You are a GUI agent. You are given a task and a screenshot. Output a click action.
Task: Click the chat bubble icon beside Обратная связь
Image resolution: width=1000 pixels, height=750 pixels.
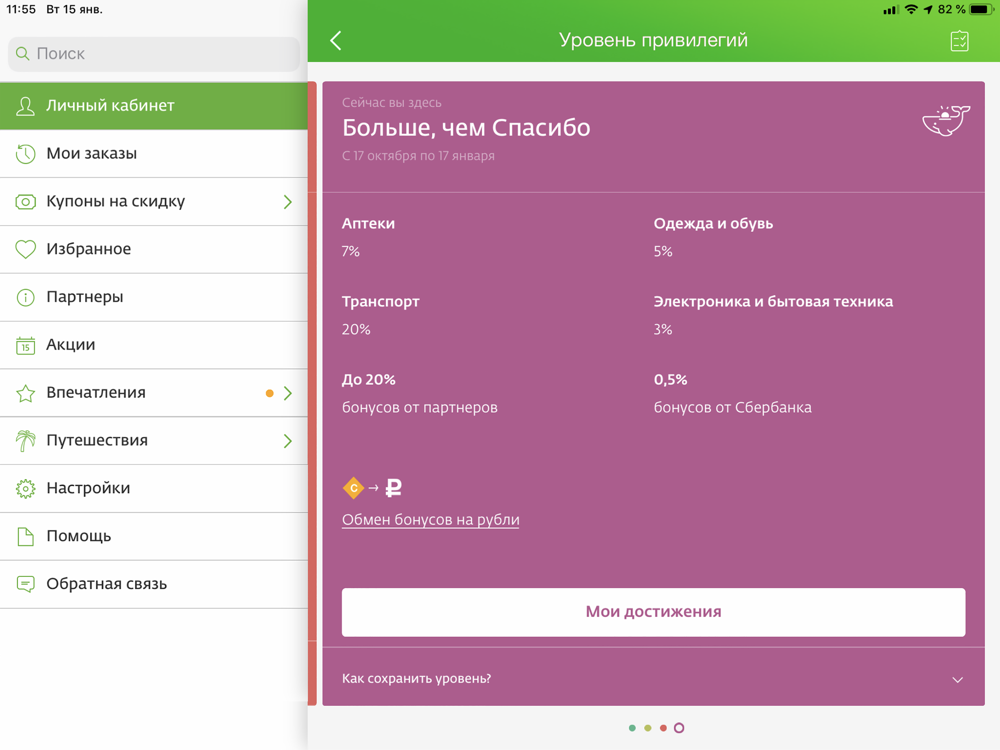pos(26,584)
